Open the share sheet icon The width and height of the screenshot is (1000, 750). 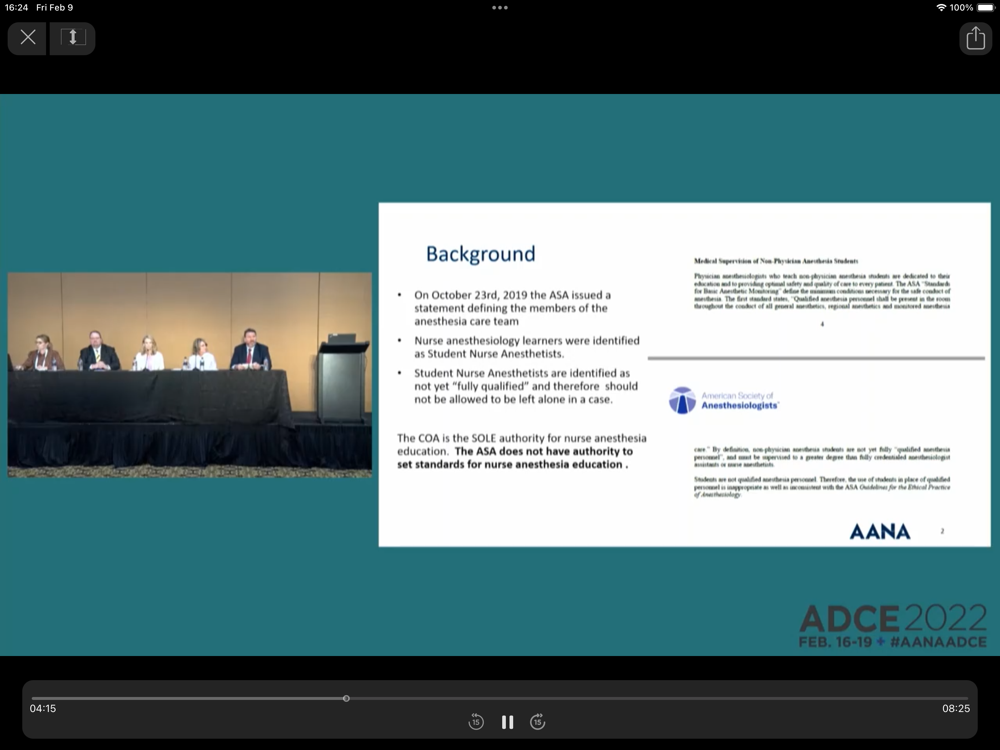(x=975, y=38)
